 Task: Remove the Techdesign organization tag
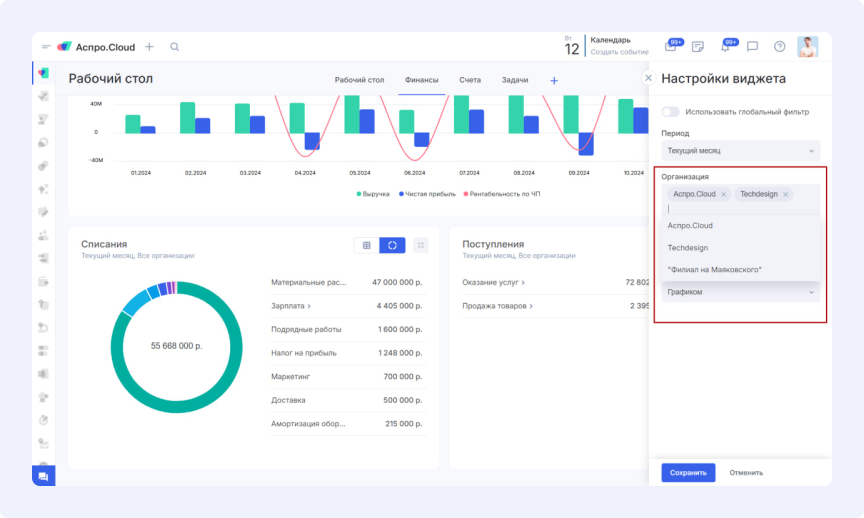(786, 194)
